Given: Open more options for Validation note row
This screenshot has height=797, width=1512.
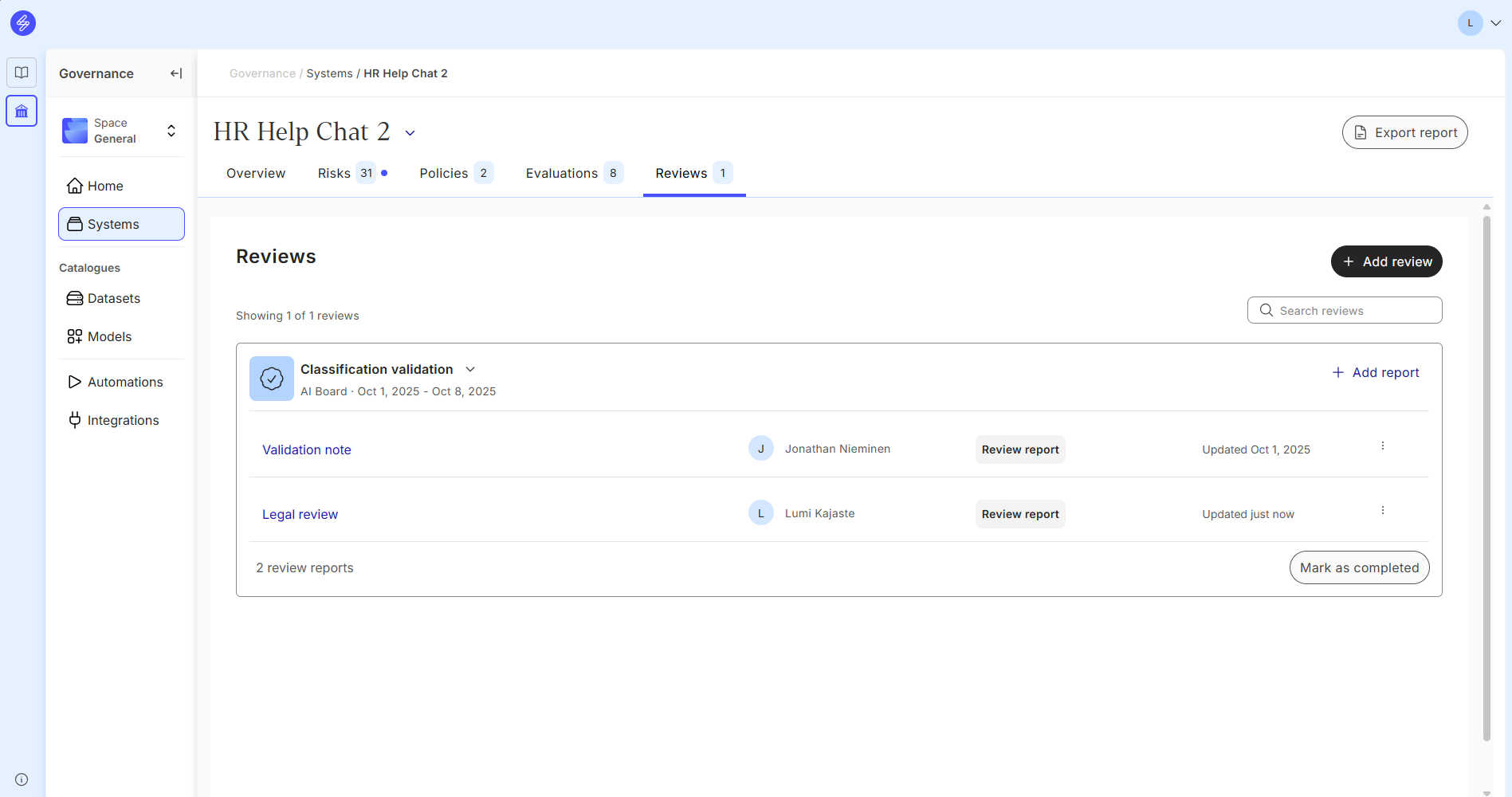Looking at the screenshot, I should [1382, 446].
